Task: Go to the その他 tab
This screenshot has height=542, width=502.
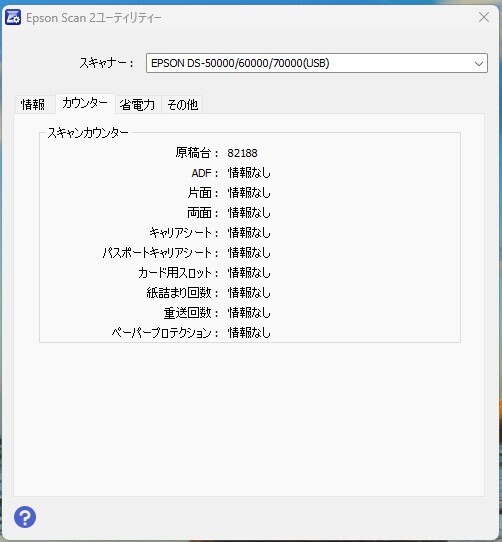Action: coord(182,104)
